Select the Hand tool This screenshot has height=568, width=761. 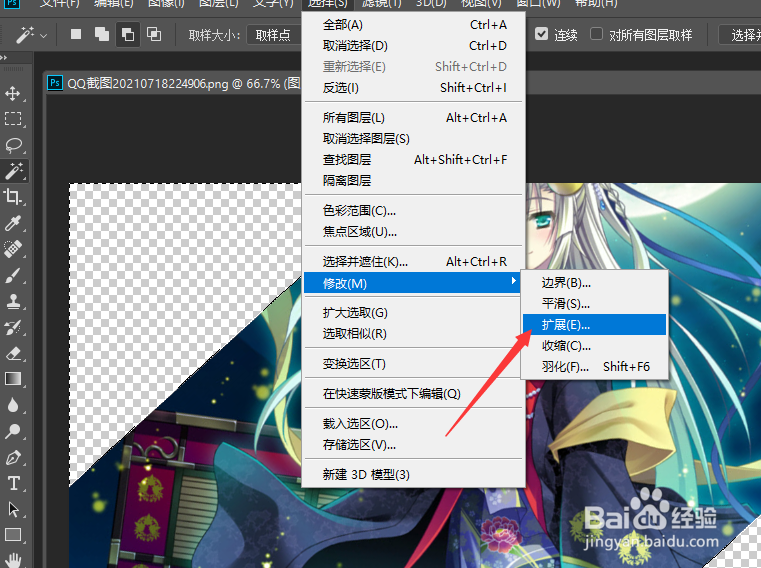(13, 560)
